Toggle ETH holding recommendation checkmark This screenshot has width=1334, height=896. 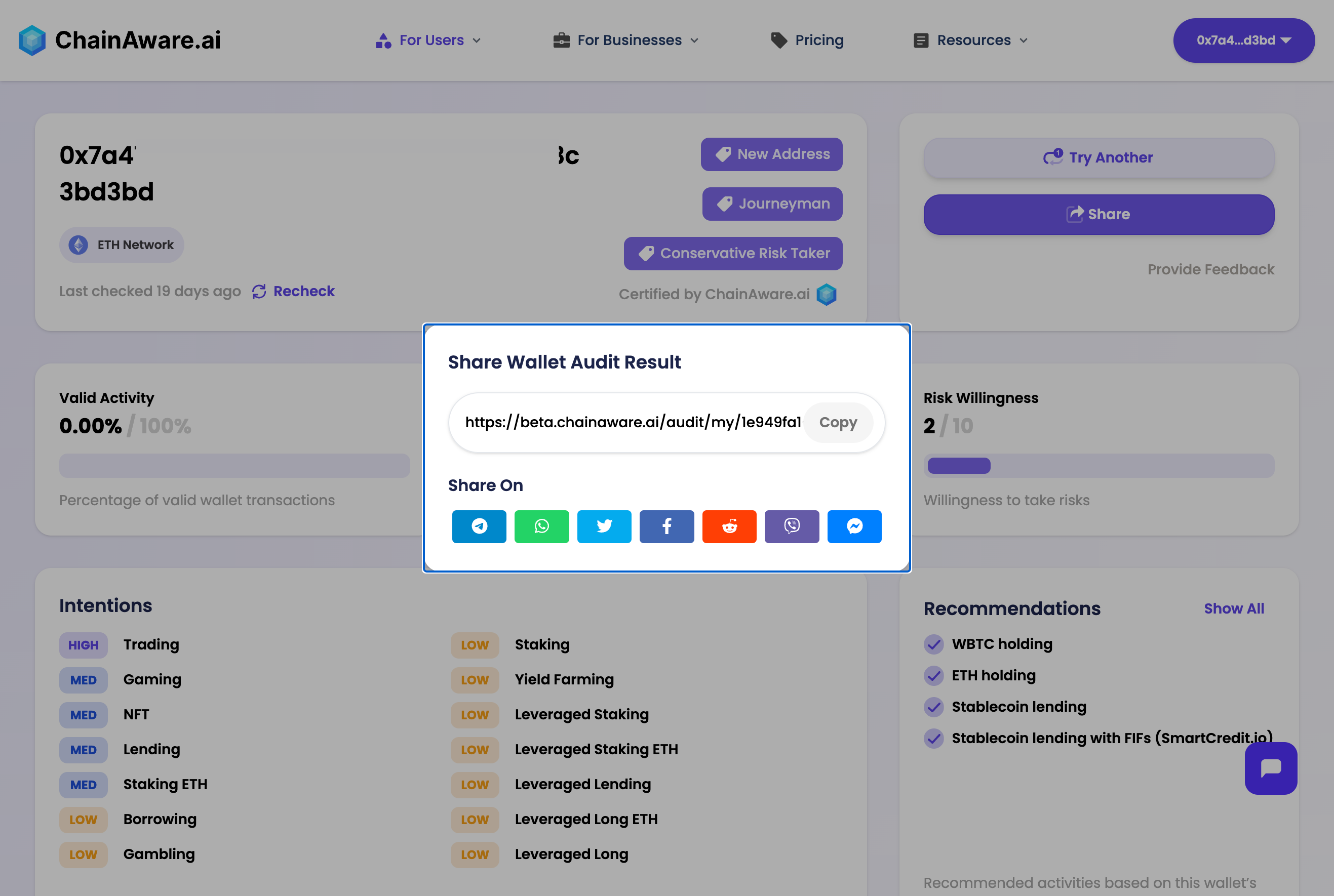(x=933, y=675)
